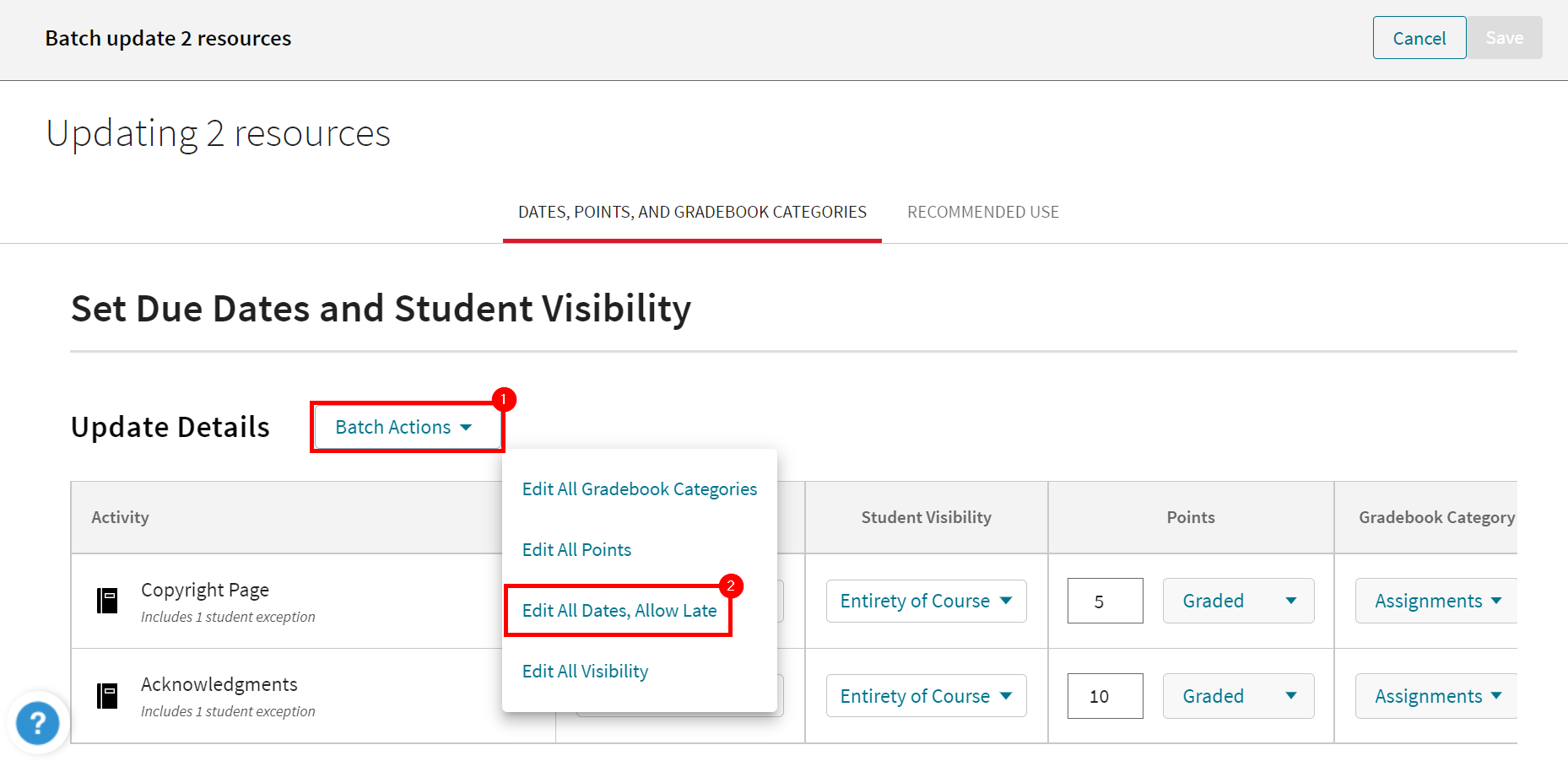The image size is (1568, 761).
Task: Click the Acknowledgments activity icon
Action: coord(108,695)
